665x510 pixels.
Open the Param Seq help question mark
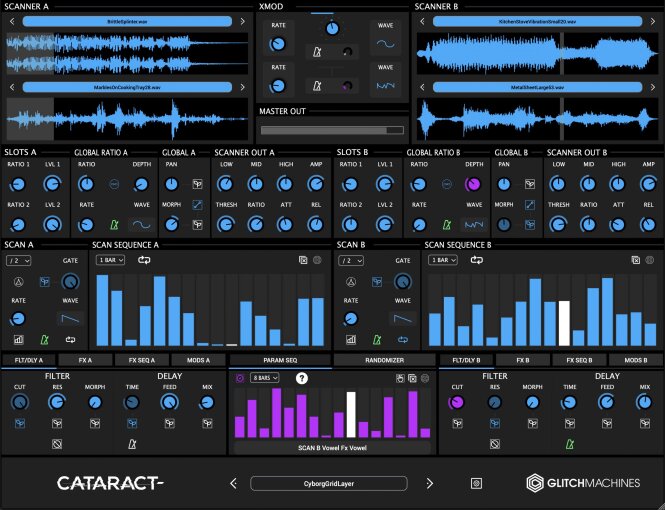click(302, 378)
